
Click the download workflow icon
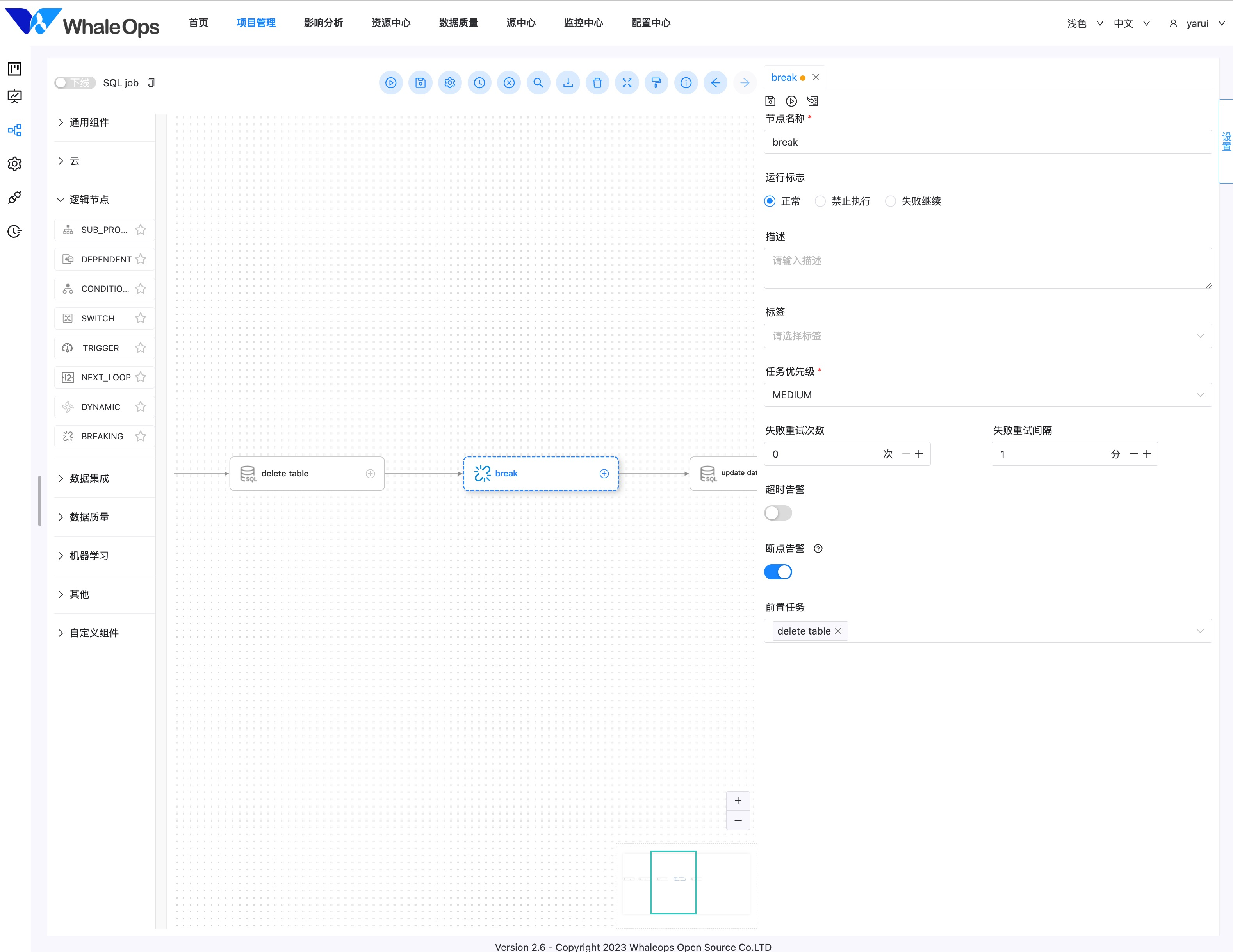pyautogui.click(x=568, y=83)
